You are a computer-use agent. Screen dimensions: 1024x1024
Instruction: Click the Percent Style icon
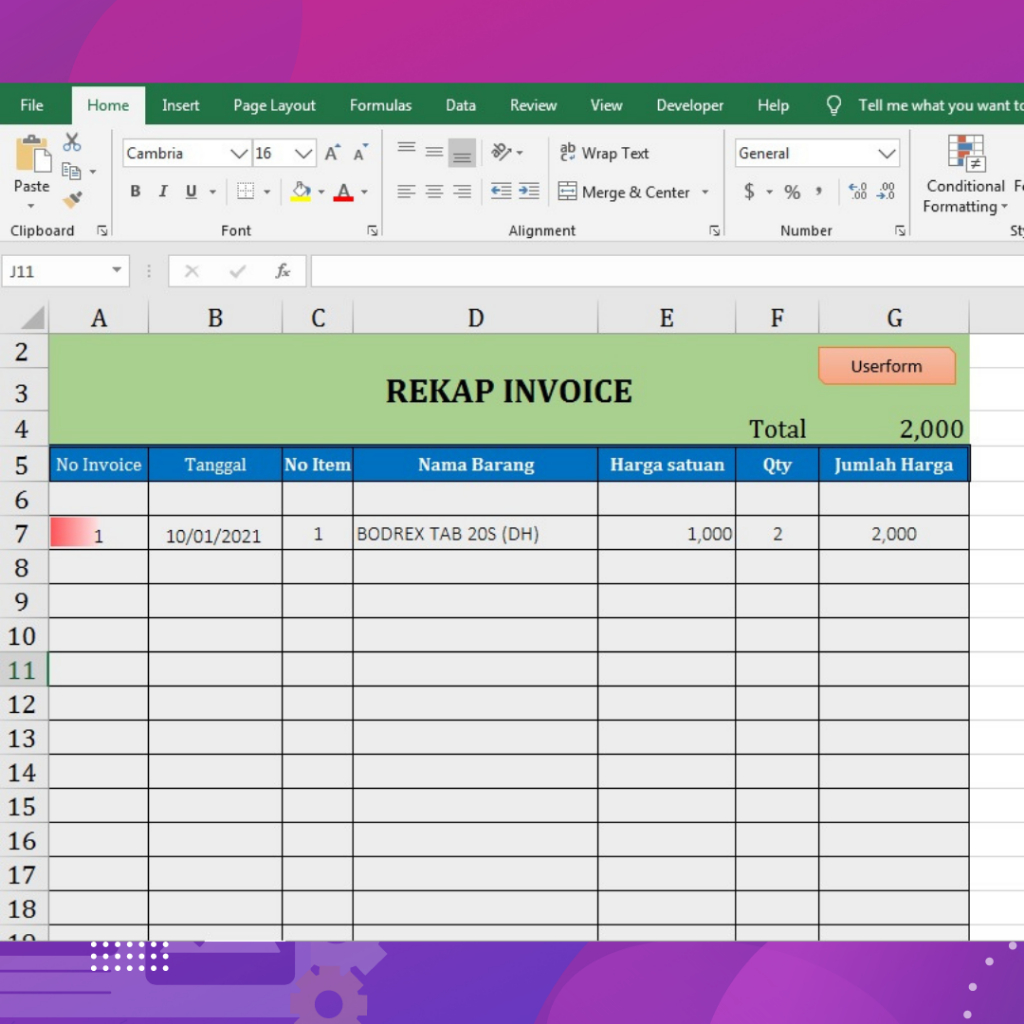[792, 192]
